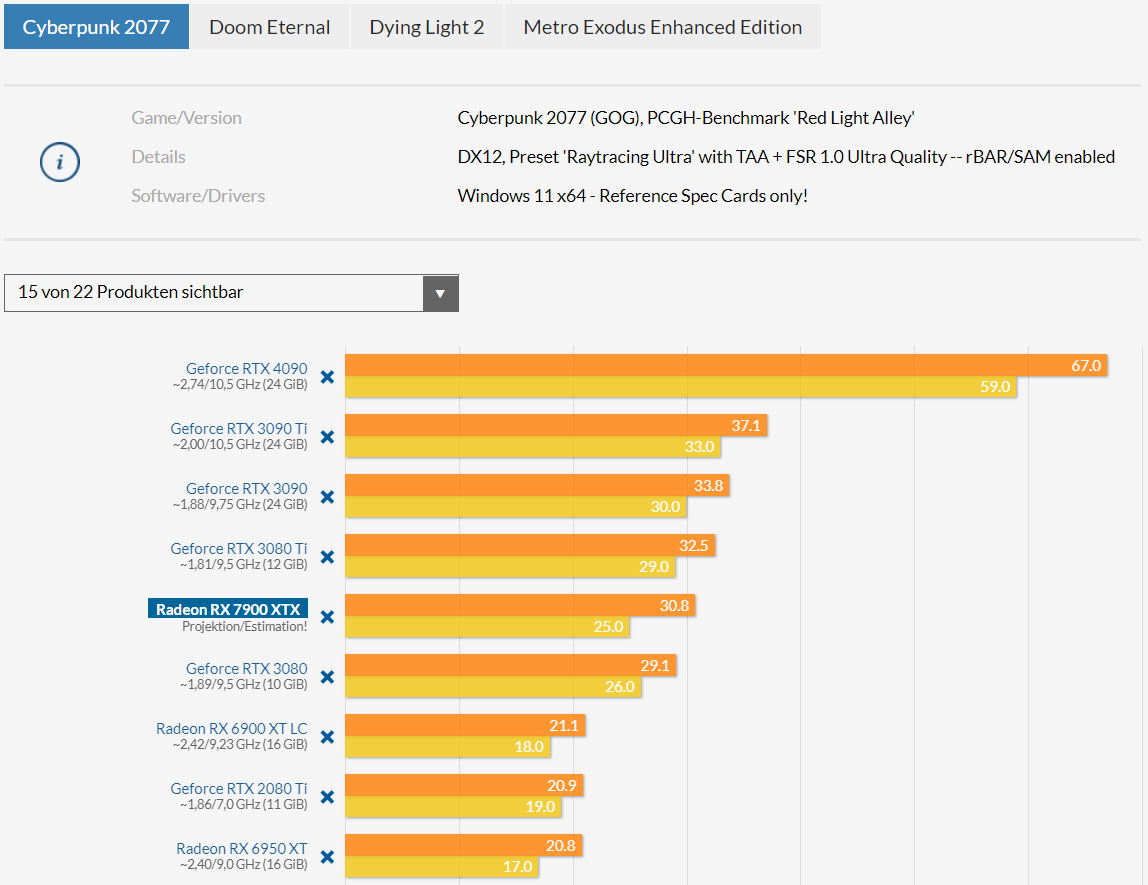Click the orange 67.0 bar for RTX 4090
Viewport: 1148px width, 885px height.
(x=726, y=365)
